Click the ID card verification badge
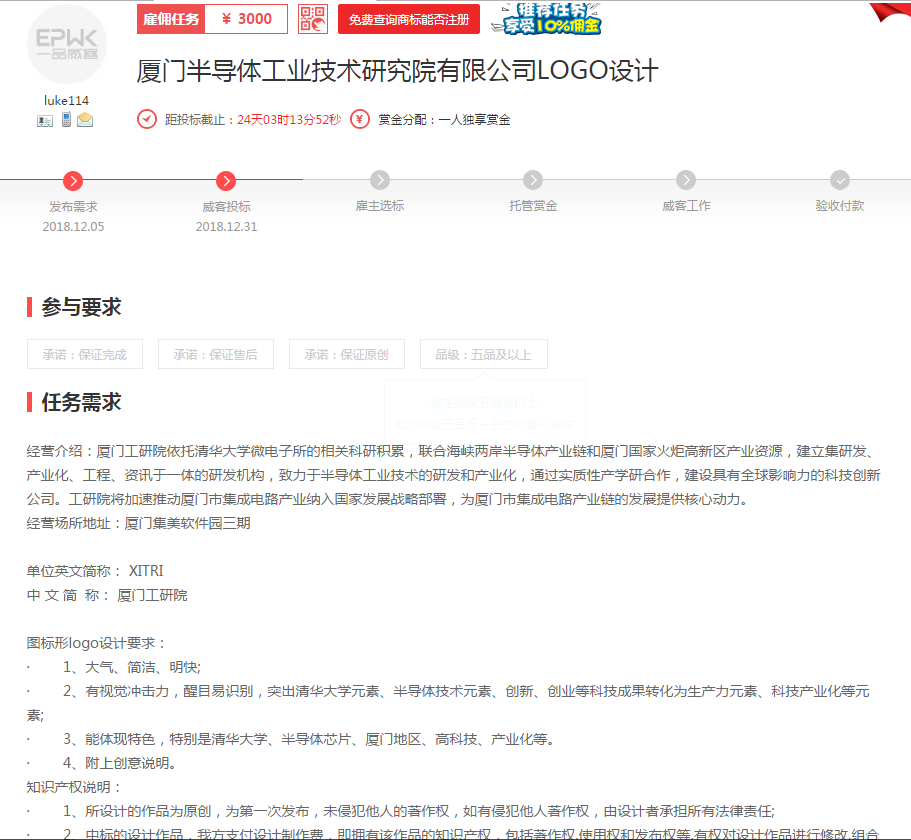This screenshot has height=840, width=911. coord(45,121)
